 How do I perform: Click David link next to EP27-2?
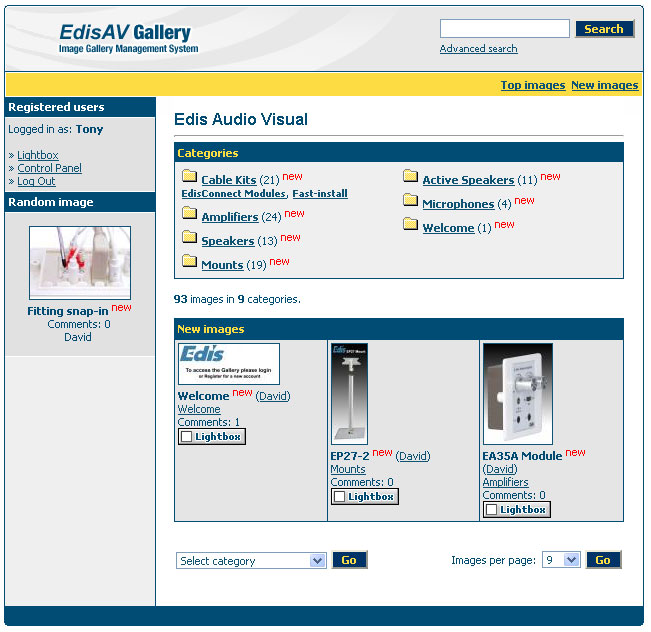(x=413, y=456)
